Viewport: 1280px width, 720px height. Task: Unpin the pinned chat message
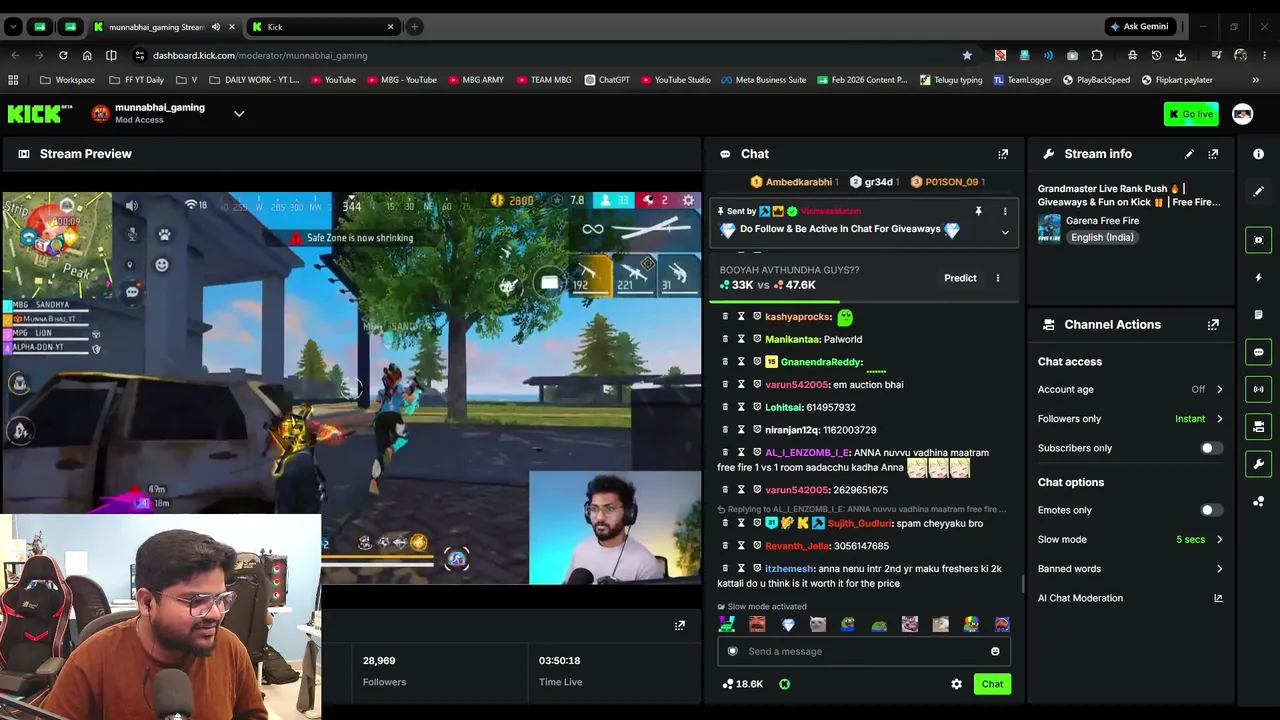pos(978,212)
